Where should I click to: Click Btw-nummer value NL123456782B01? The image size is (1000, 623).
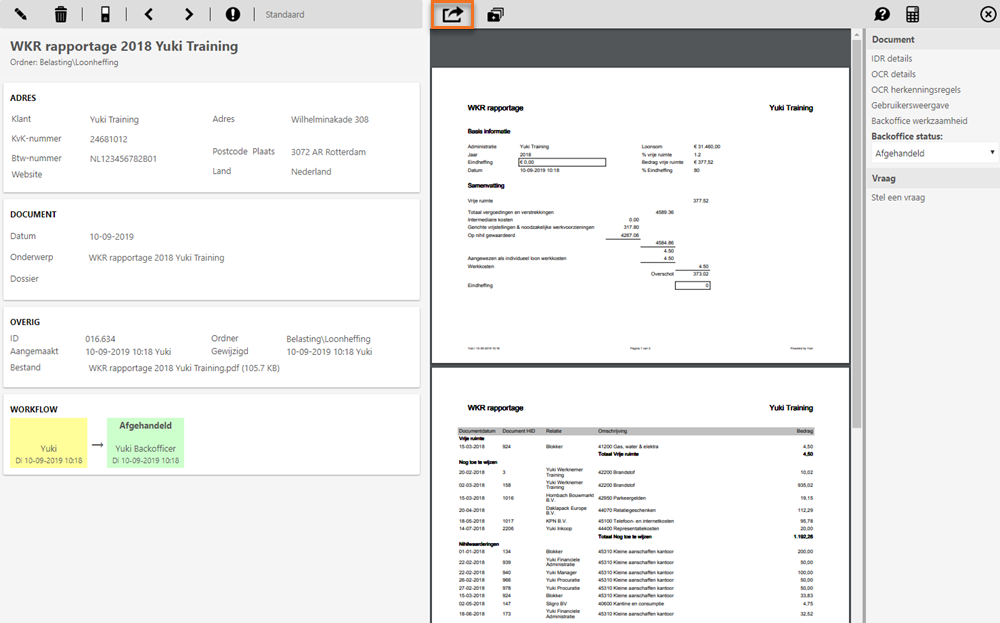point(123,159)
